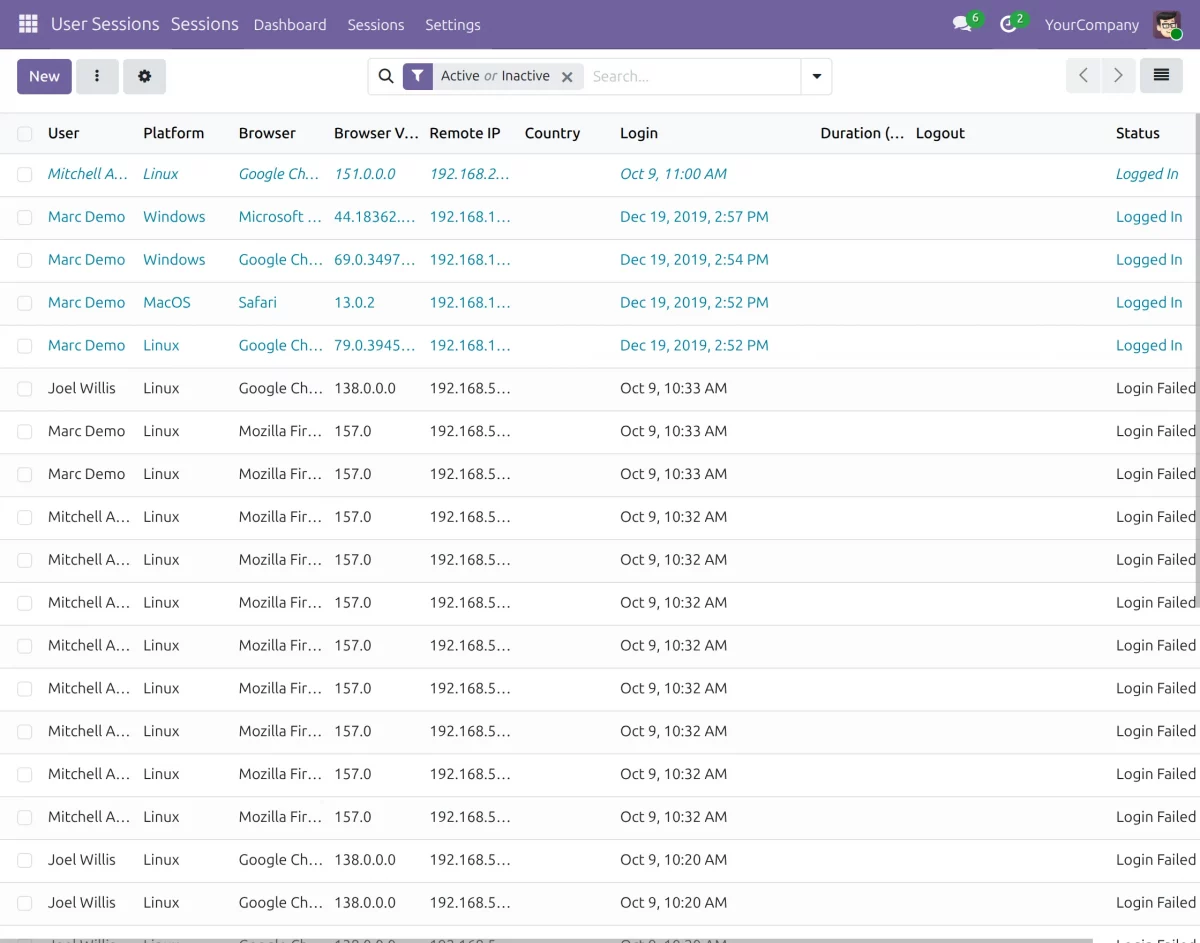Remove the Active or Inactive filter
This screenshot has height=943, width=1200.
(567, 77)
